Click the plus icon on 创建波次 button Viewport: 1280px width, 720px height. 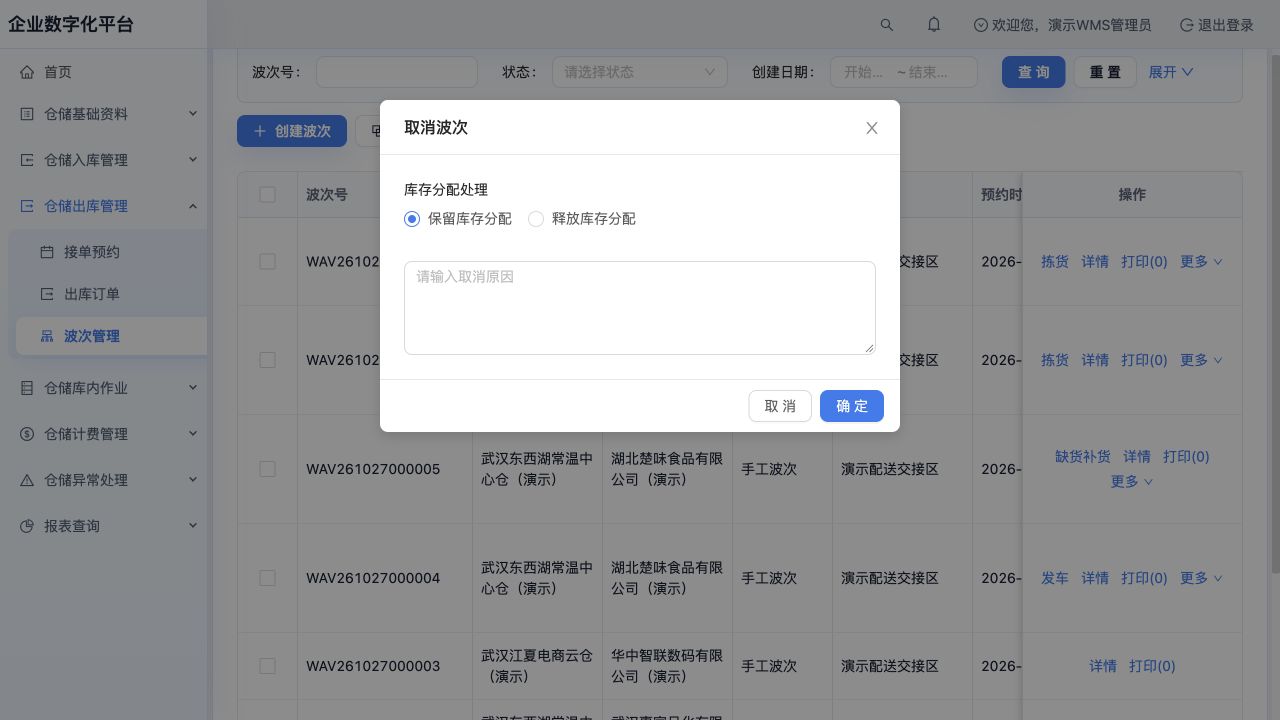[260, 131]
